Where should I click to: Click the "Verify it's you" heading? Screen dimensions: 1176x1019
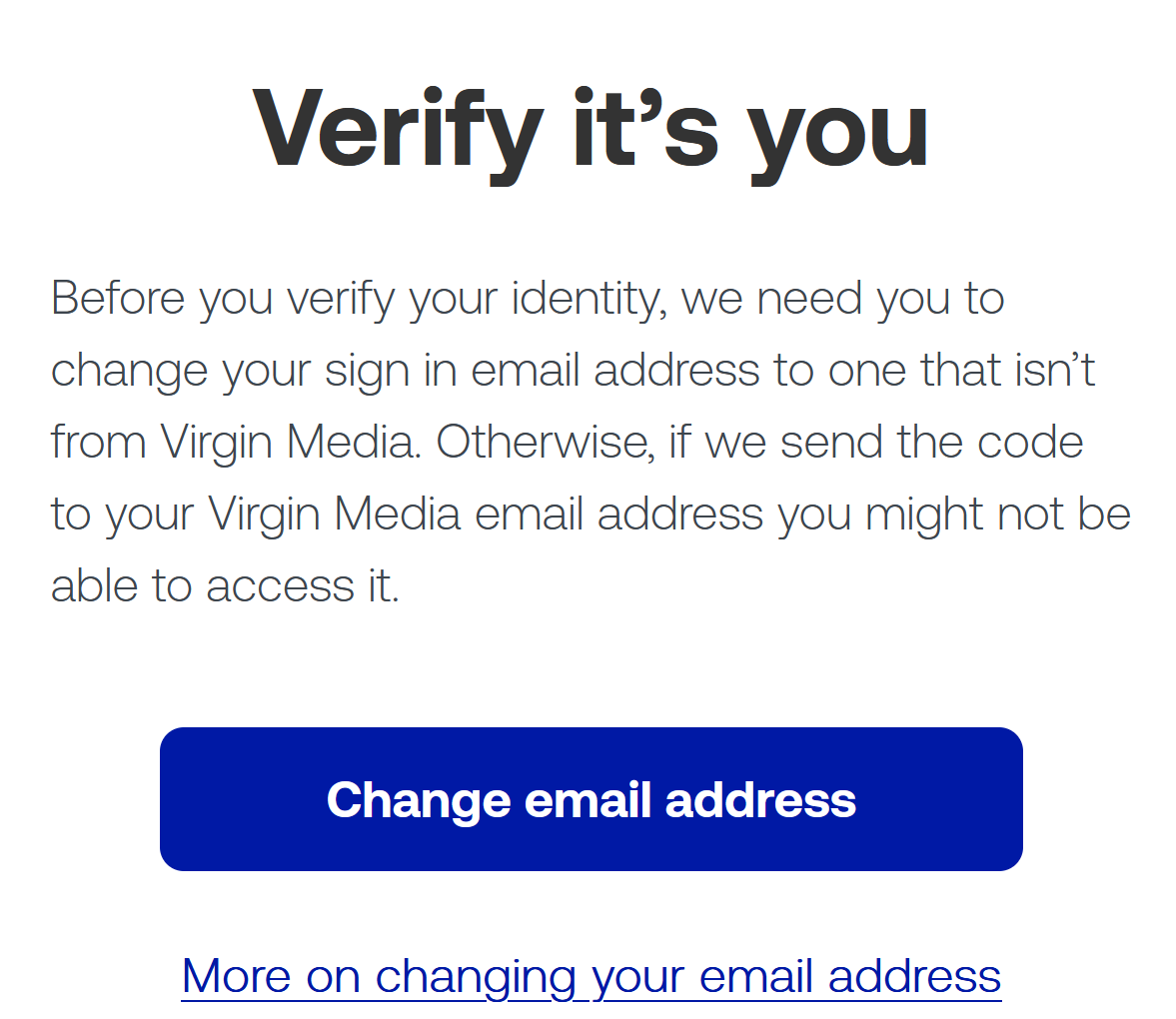coord(590,130)
